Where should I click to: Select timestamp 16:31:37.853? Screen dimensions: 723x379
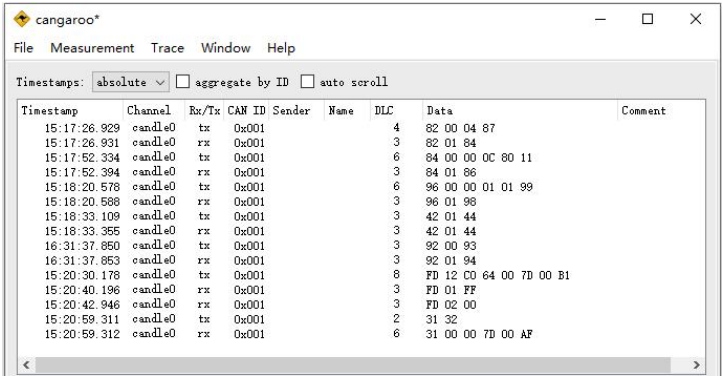click(82, 261)
